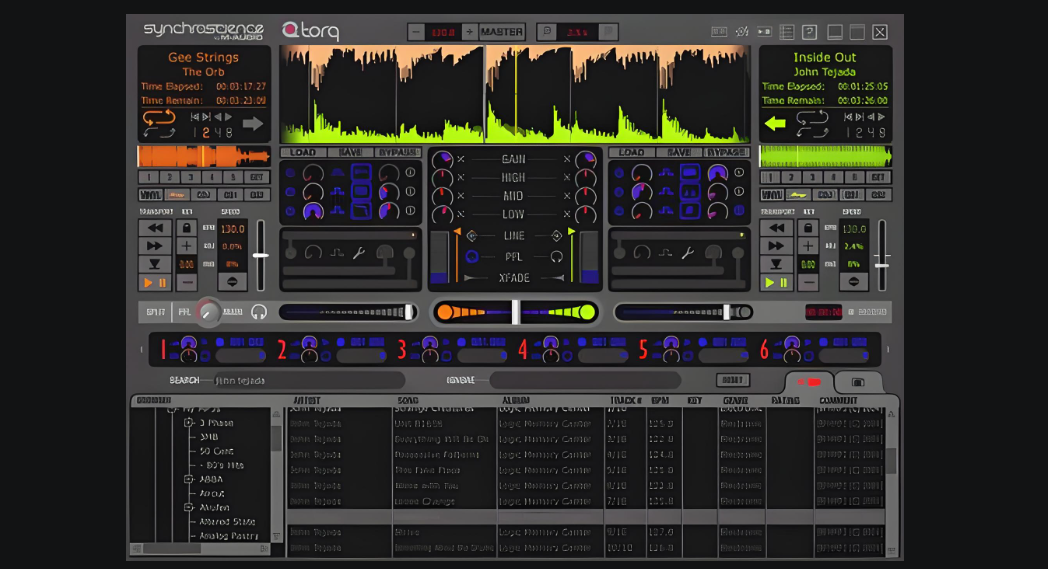Adjust left channel volume slider handle
This screenshot has height=569, width=1048.
point(408,312)
